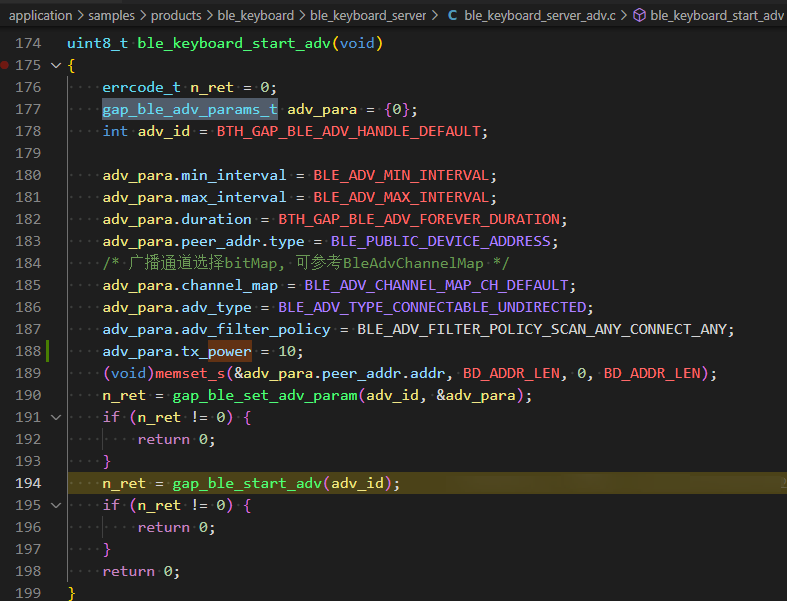Fold the if block at line 195
Viewport: 787px width, 601px height.
click(x=55, y=505)
